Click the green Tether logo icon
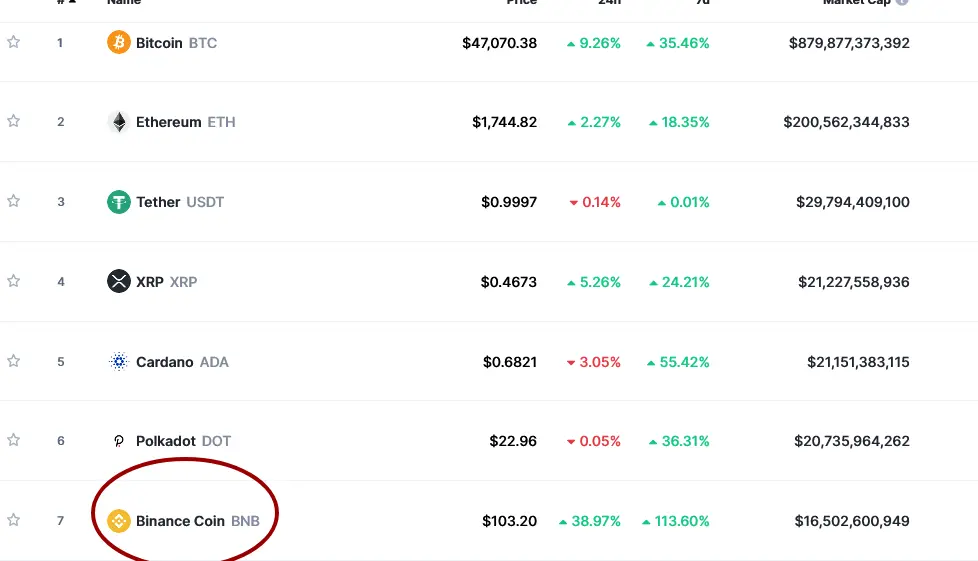This screenshot has width=978, height=561. pos(119,202)
